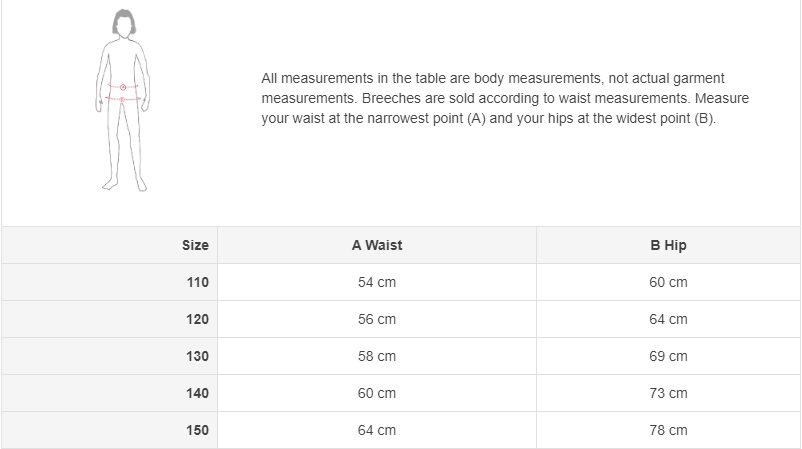Select the A Waist column header

[377, 245]
